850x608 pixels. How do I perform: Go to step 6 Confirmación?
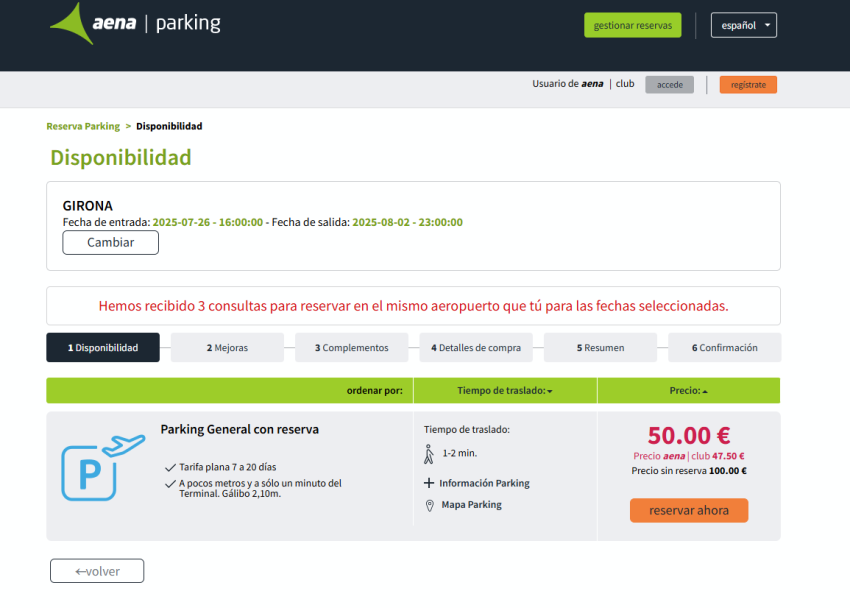pos(725,347)
